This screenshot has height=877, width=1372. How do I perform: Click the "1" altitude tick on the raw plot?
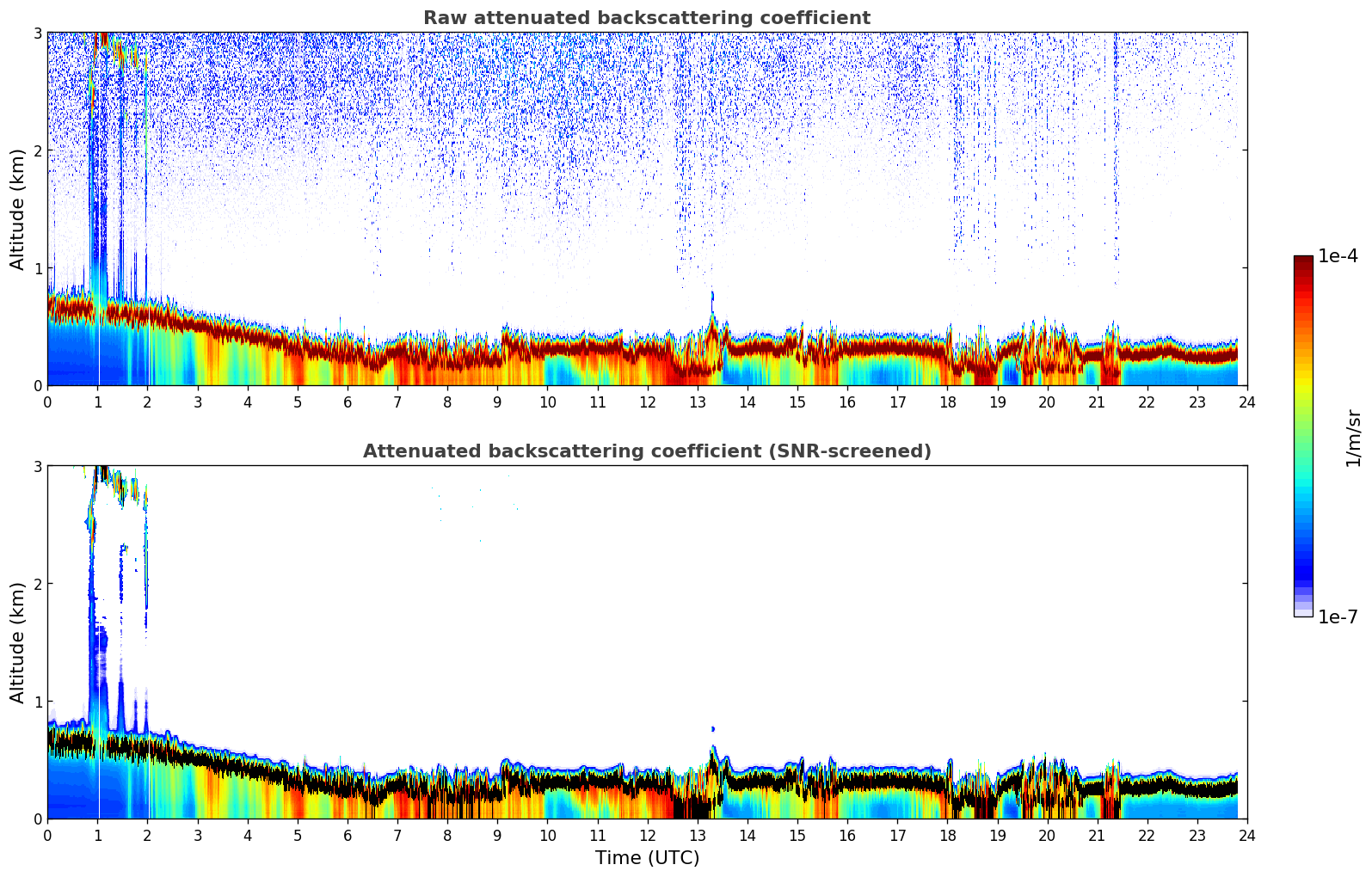[38, 268]
